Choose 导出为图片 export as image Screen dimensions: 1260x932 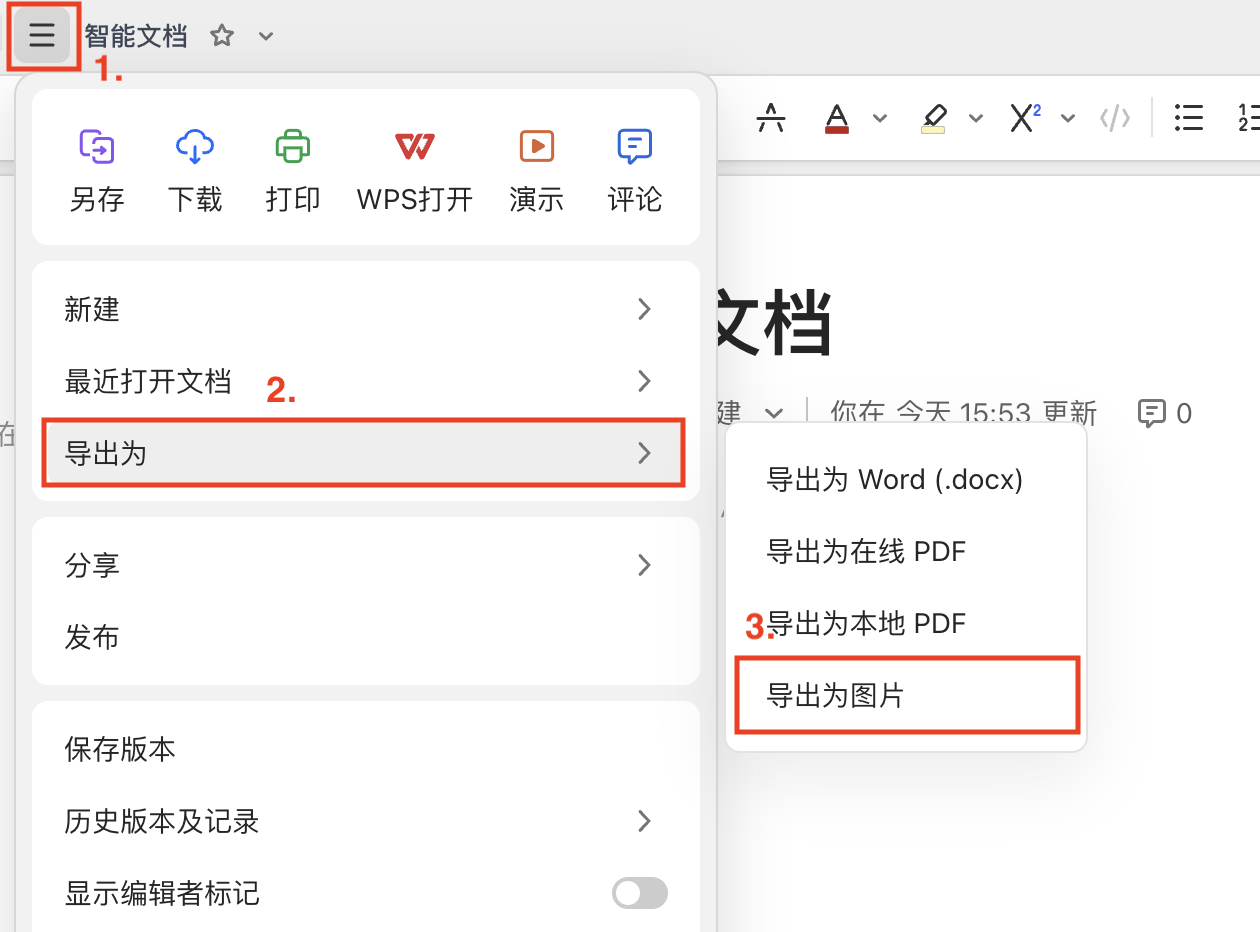(906, 695)
